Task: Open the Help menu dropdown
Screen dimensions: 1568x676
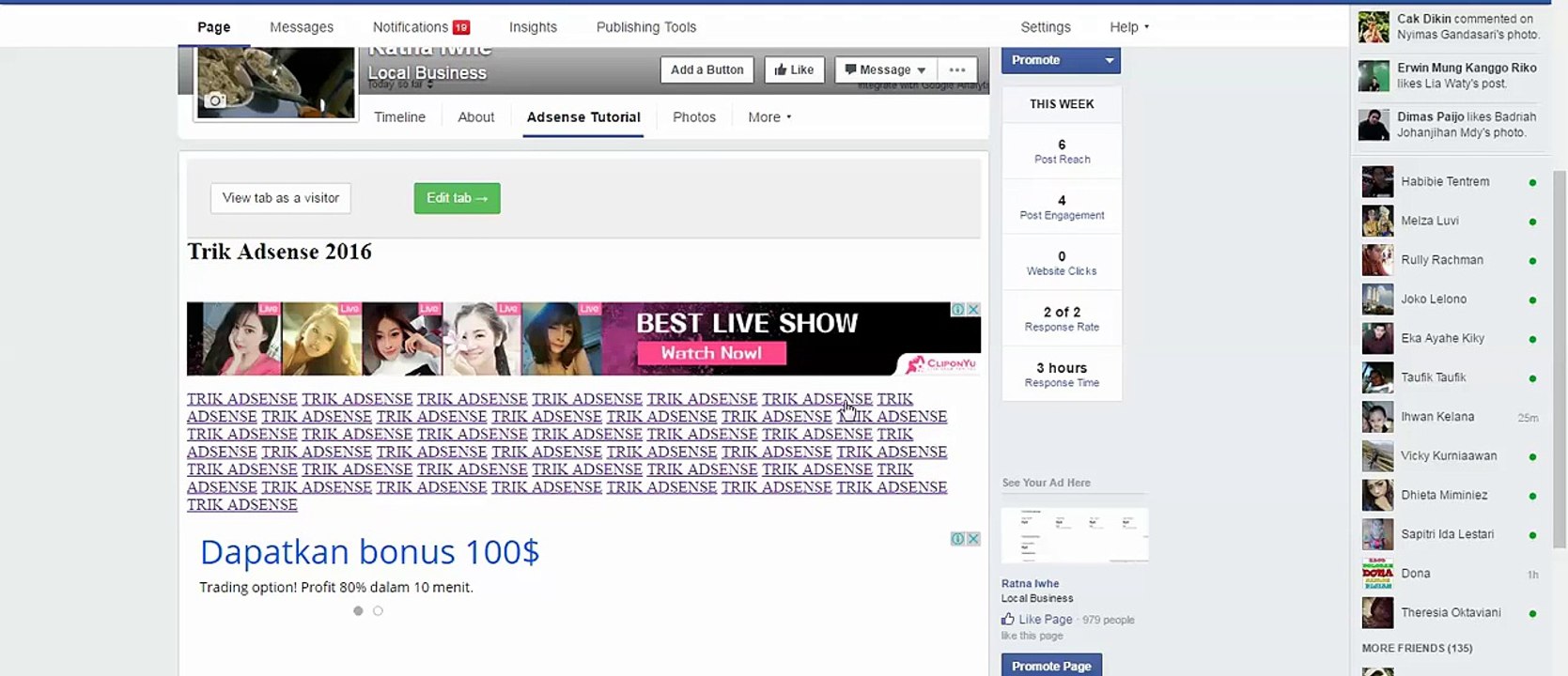Action: tap(1129, 27)
